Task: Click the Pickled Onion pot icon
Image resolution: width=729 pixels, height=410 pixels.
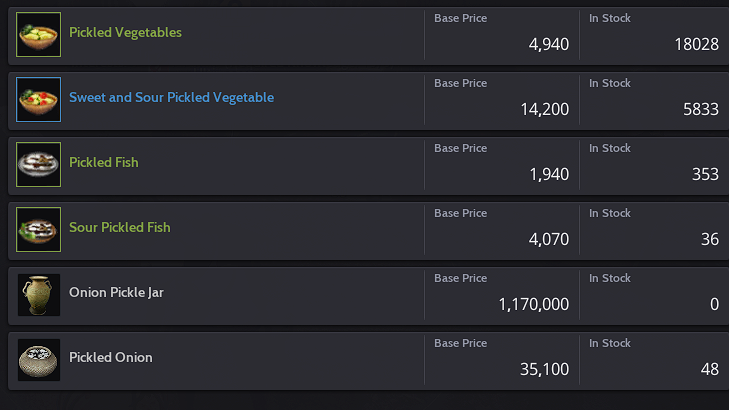Action: click(39, 360)
